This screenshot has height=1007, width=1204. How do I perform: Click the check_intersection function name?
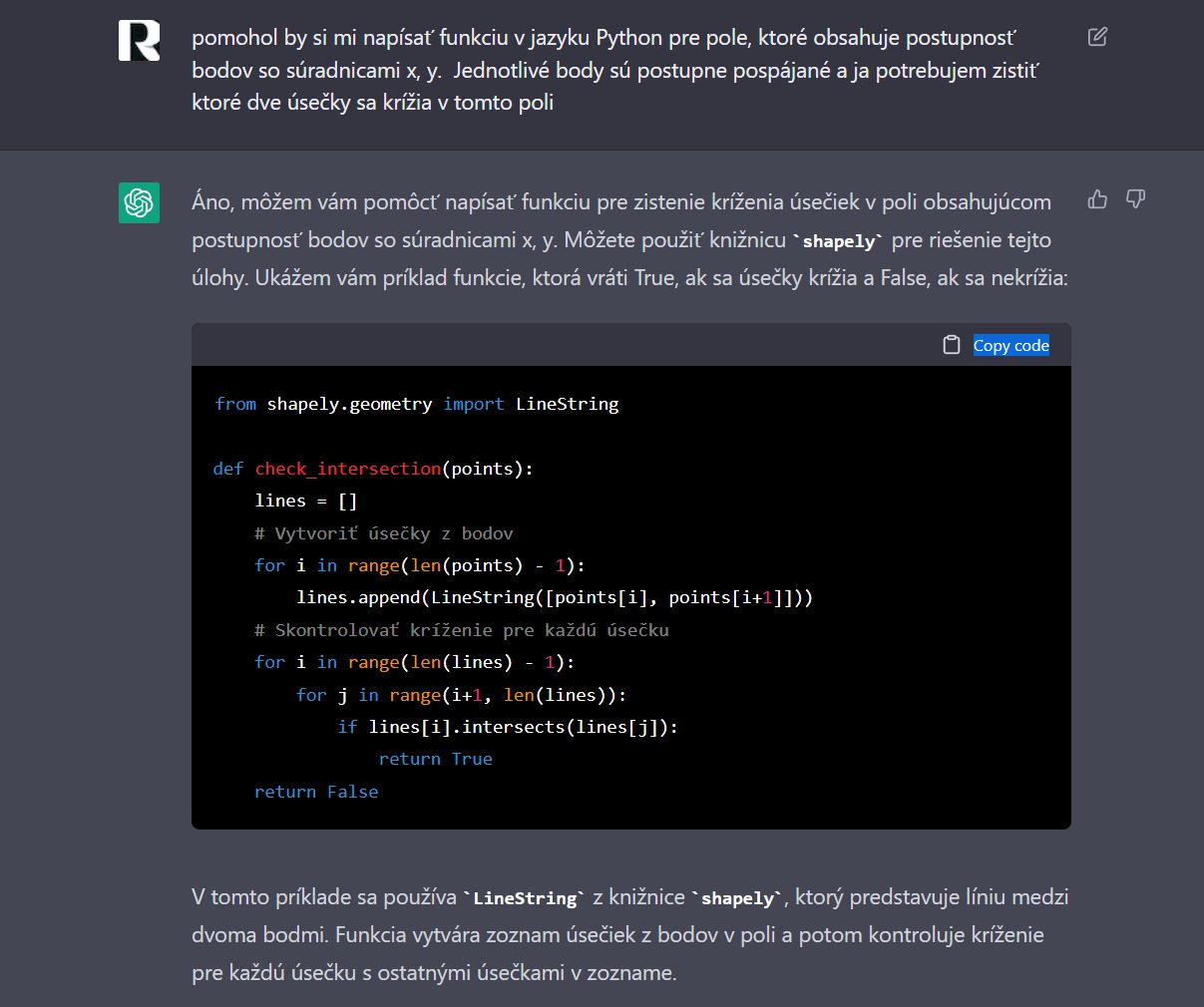point(347,469)
